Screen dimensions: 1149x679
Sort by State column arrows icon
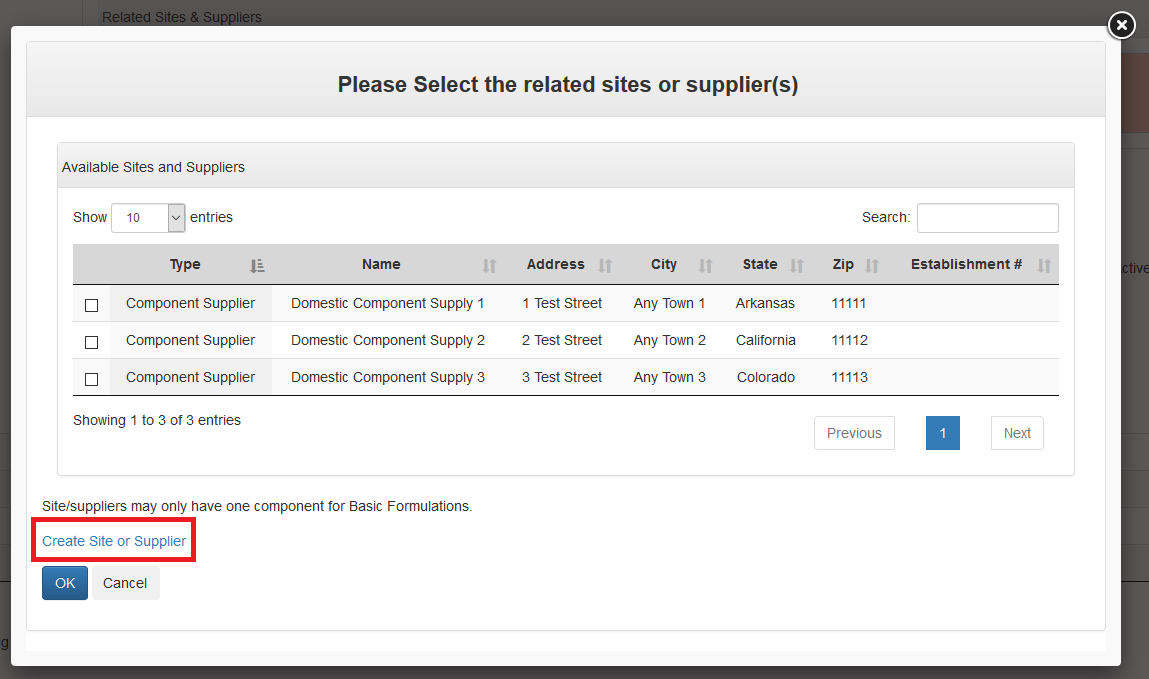point(797,266)
